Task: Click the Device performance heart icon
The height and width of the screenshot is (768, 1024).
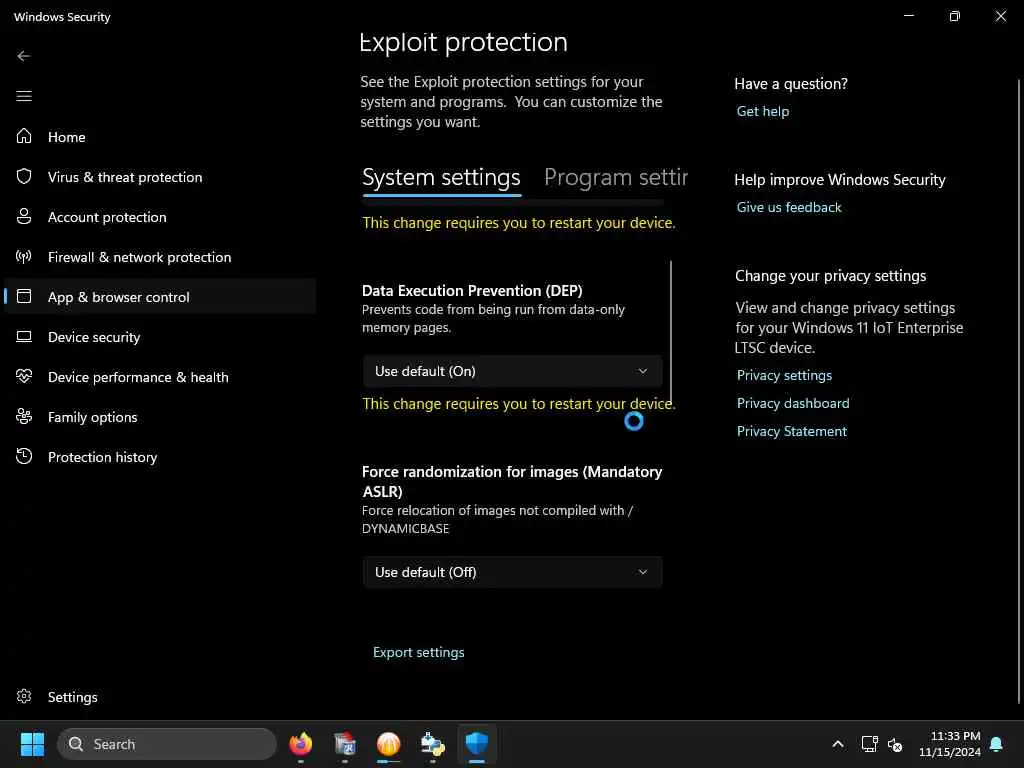Action: pos(24,376)
